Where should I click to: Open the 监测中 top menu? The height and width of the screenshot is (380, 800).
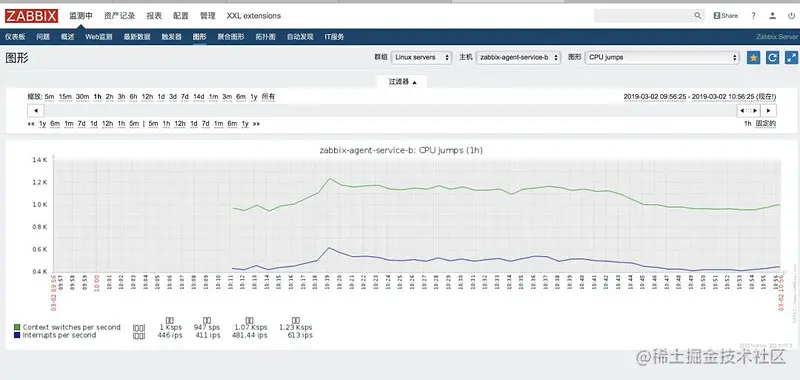click(81, 16)
